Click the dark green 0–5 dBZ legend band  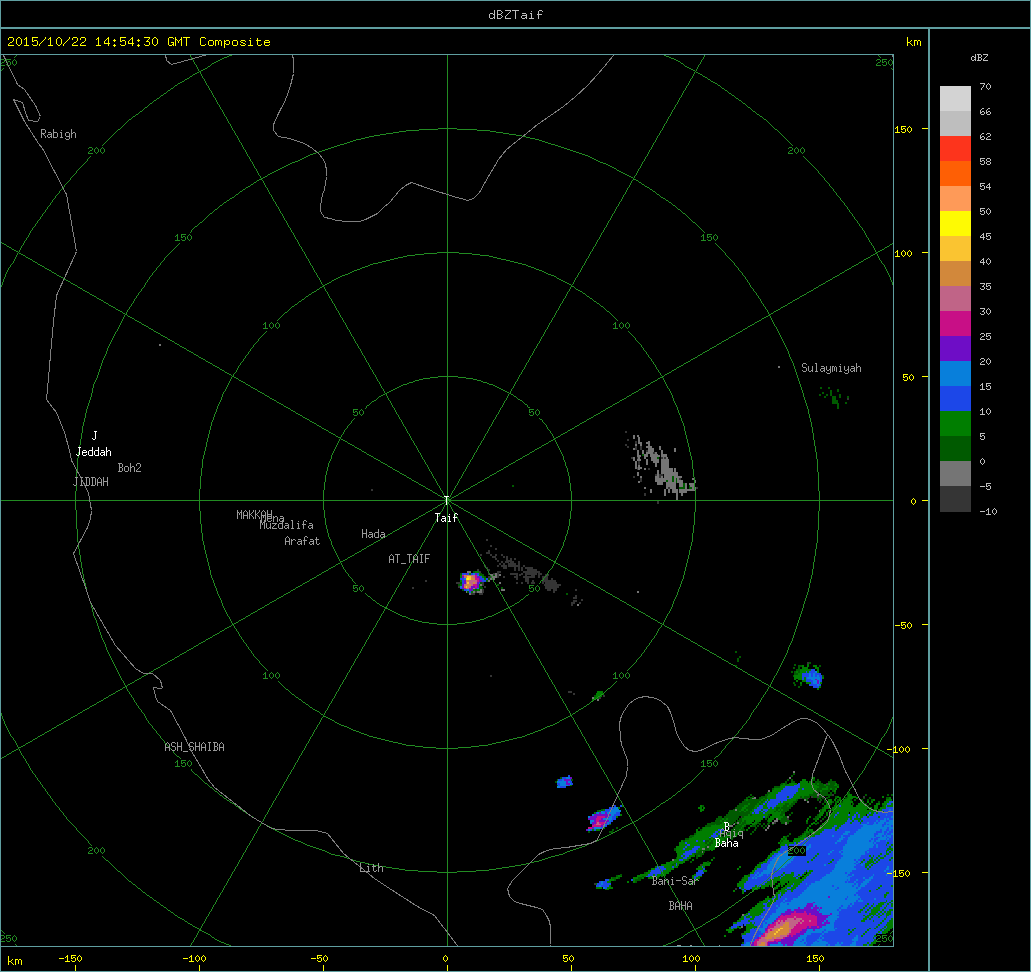tap(955, 449)
